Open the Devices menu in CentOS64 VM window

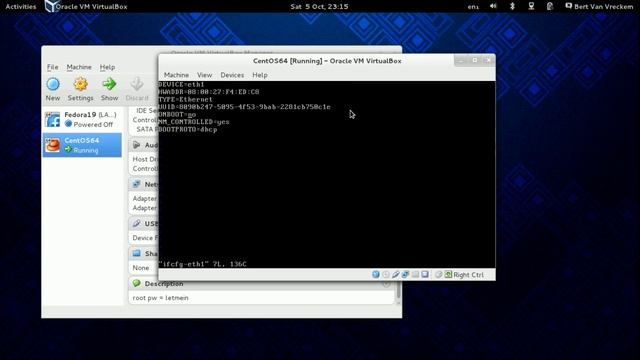[x=232, y=75]
